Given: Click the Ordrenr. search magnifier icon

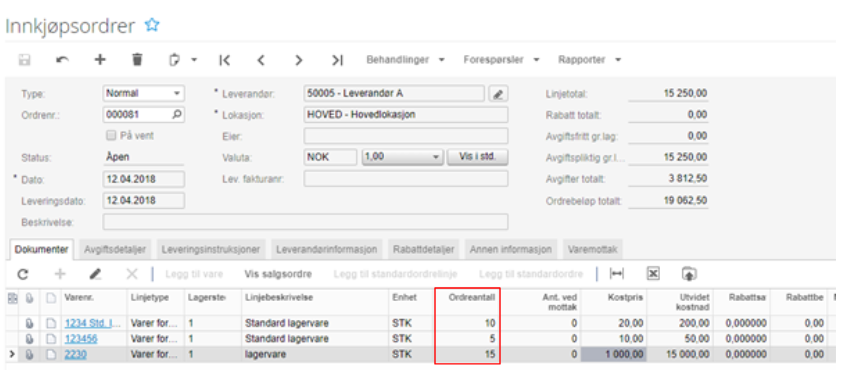Looking at the screenshot, I should click(177, 114).
